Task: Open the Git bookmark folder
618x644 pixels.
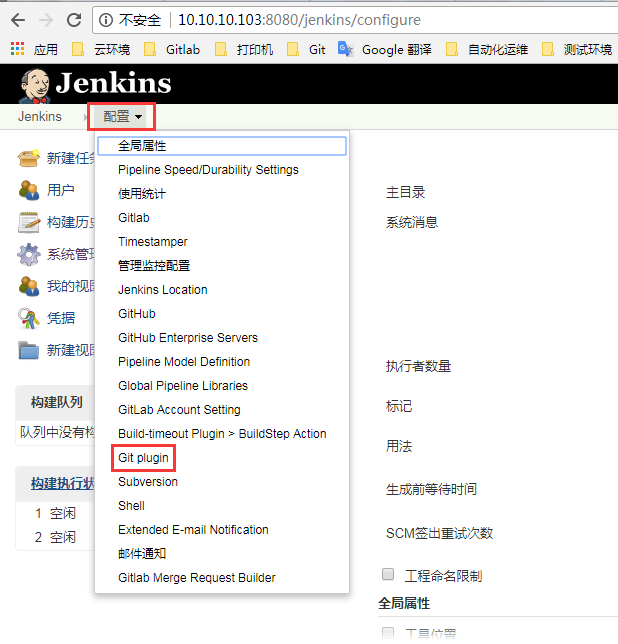Action: [306, 50]
